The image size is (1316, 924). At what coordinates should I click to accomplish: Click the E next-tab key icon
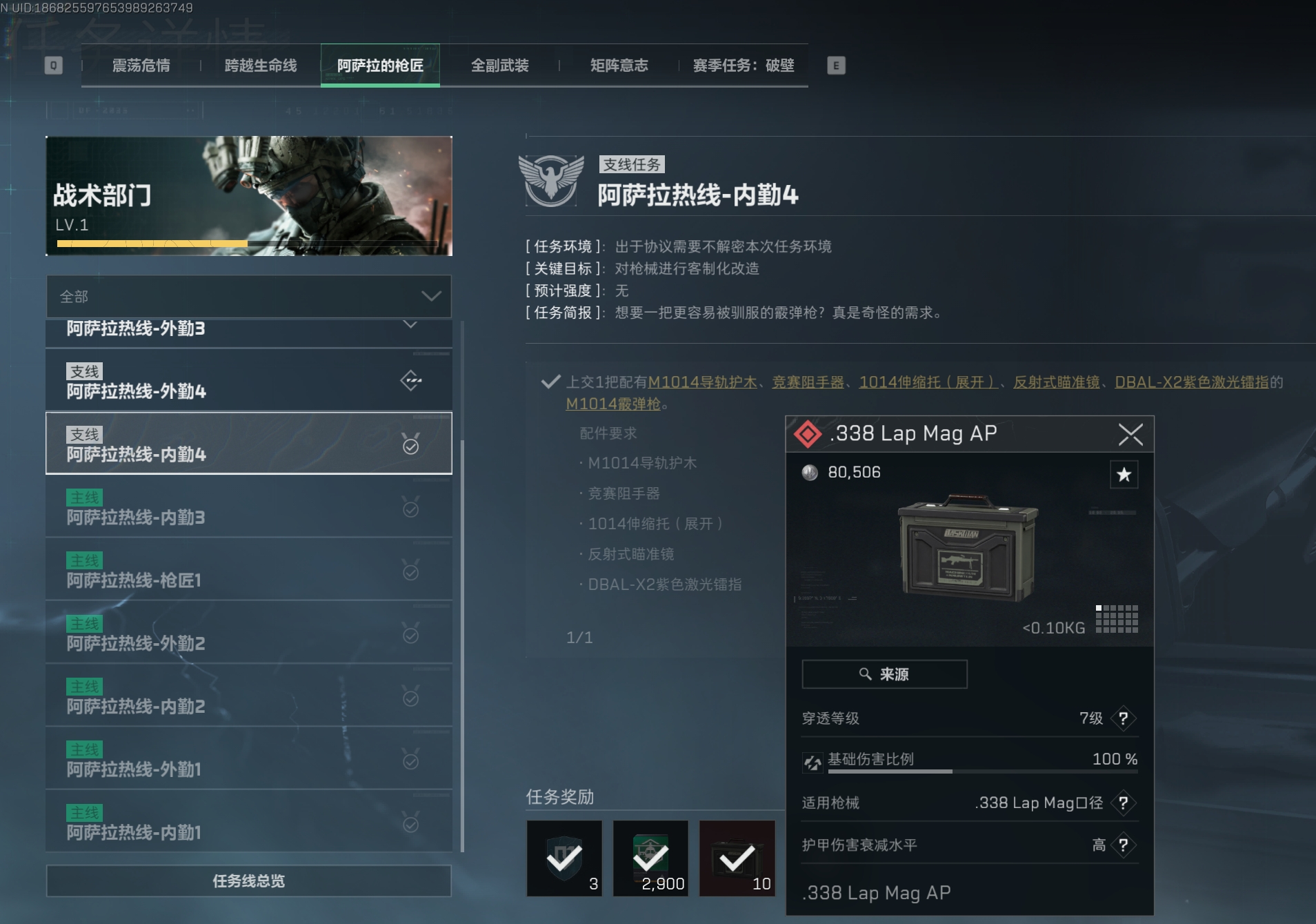pyautogui.click(x=836, y=66)
